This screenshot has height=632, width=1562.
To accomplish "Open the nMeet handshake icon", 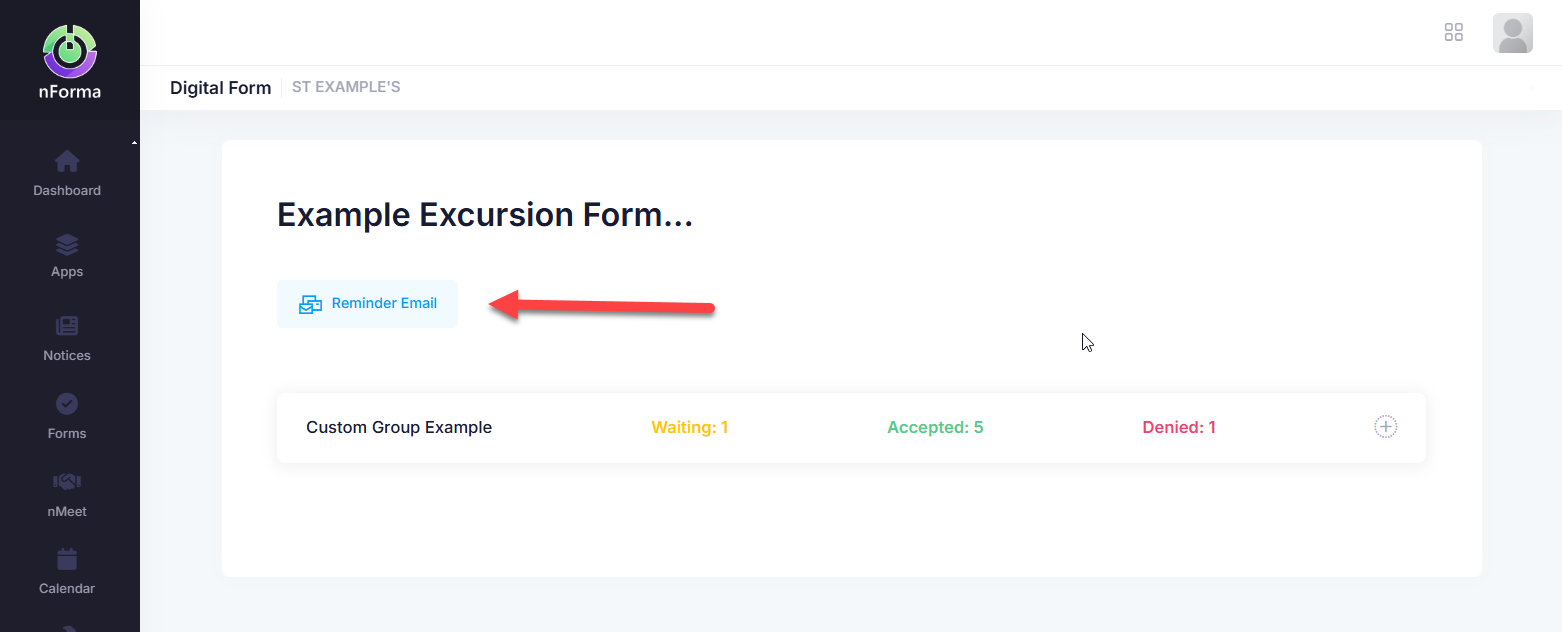I will [67, 482].
